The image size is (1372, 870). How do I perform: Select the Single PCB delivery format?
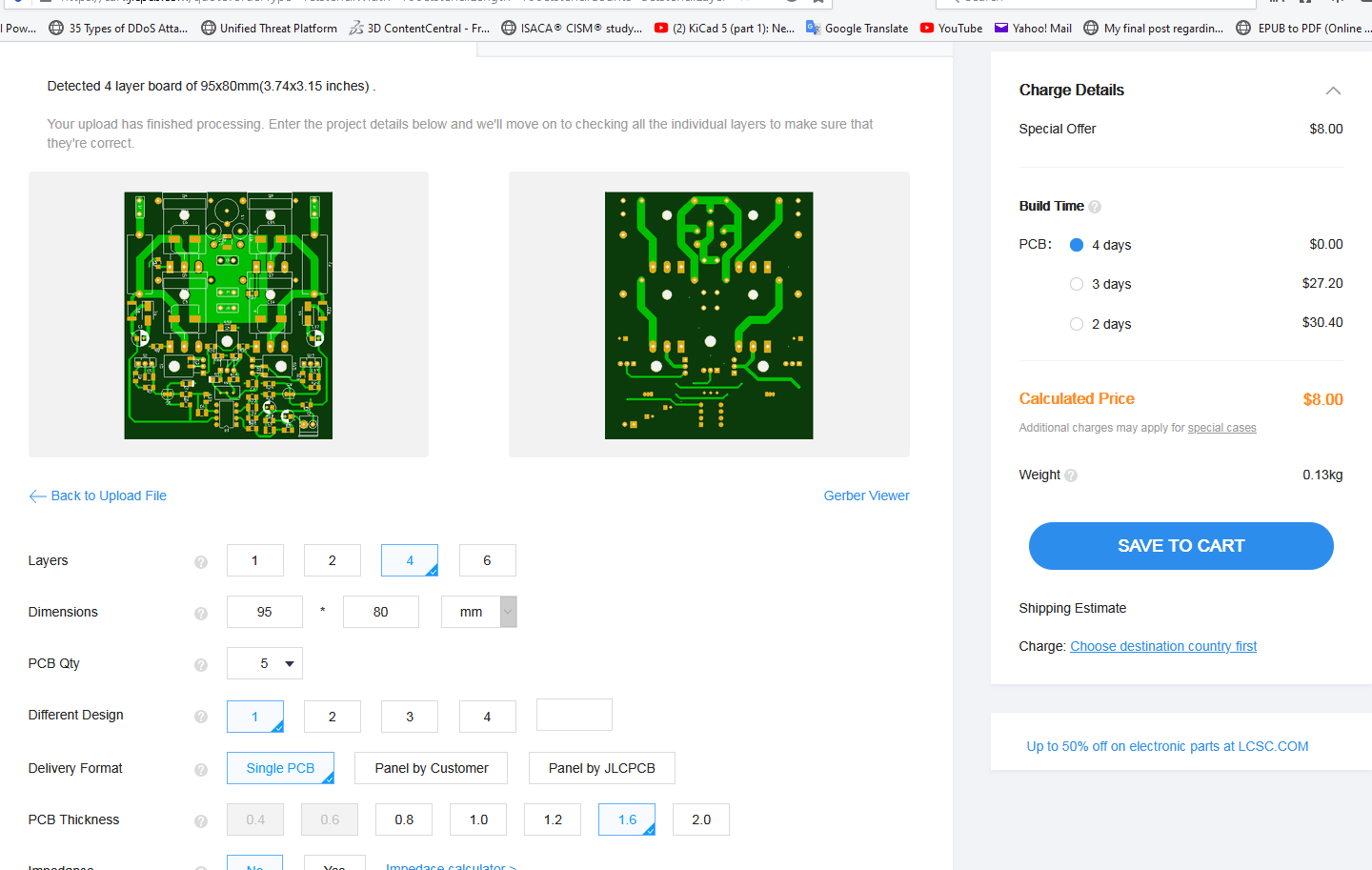click(280, 768)
